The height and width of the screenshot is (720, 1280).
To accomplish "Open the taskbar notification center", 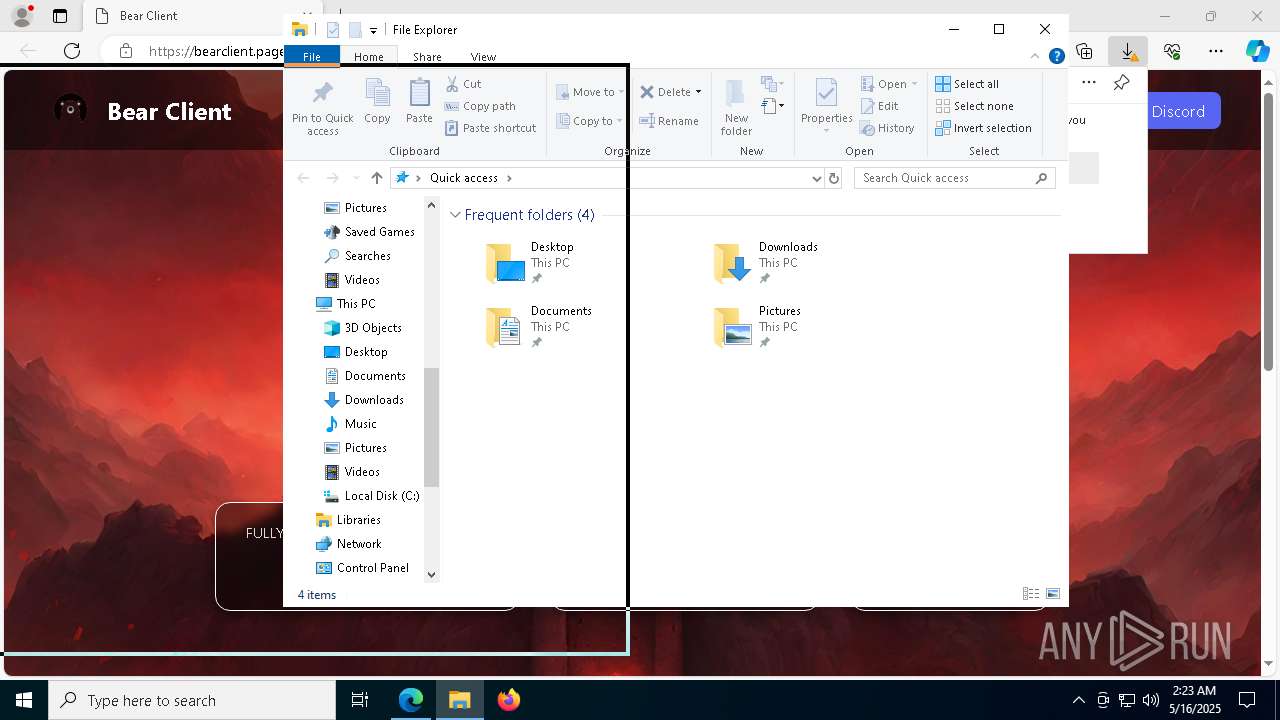I will pyautogui.click(x=1247, y=700).
